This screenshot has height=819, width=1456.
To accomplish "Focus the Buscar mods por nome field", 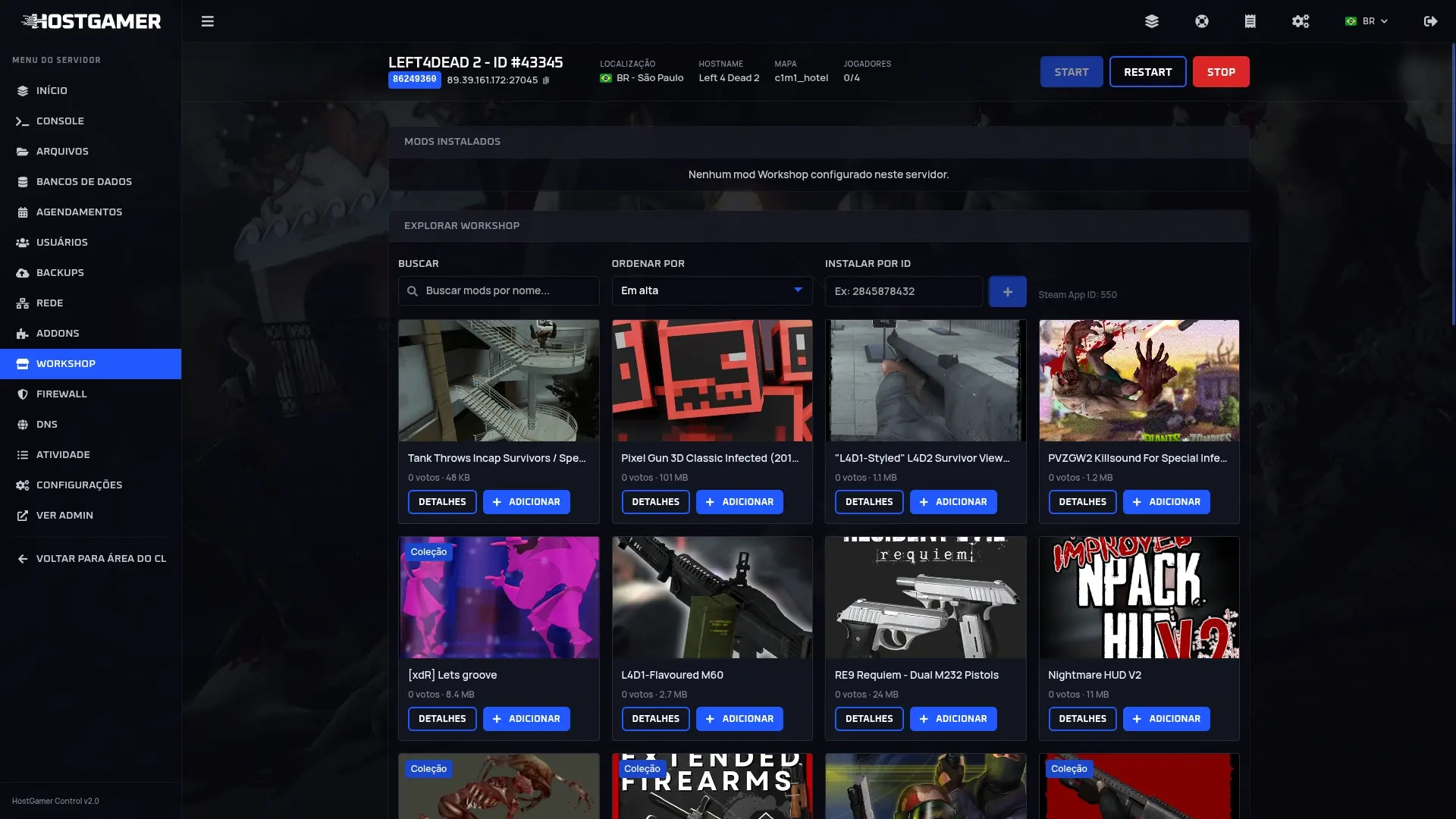I will (499, 291).
